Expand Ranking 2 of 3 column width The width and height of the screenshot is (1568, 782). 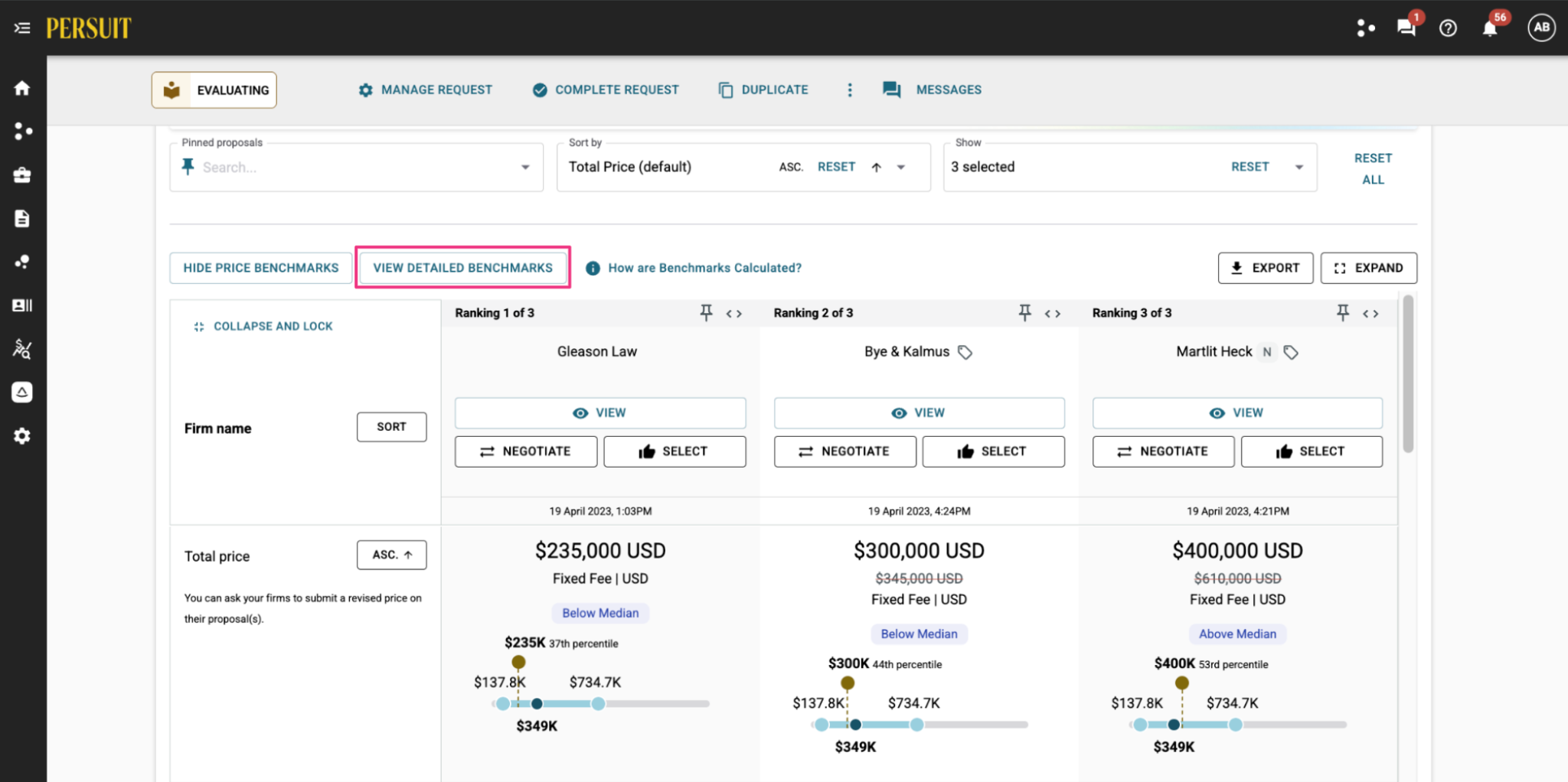(x=1053, y=314)
